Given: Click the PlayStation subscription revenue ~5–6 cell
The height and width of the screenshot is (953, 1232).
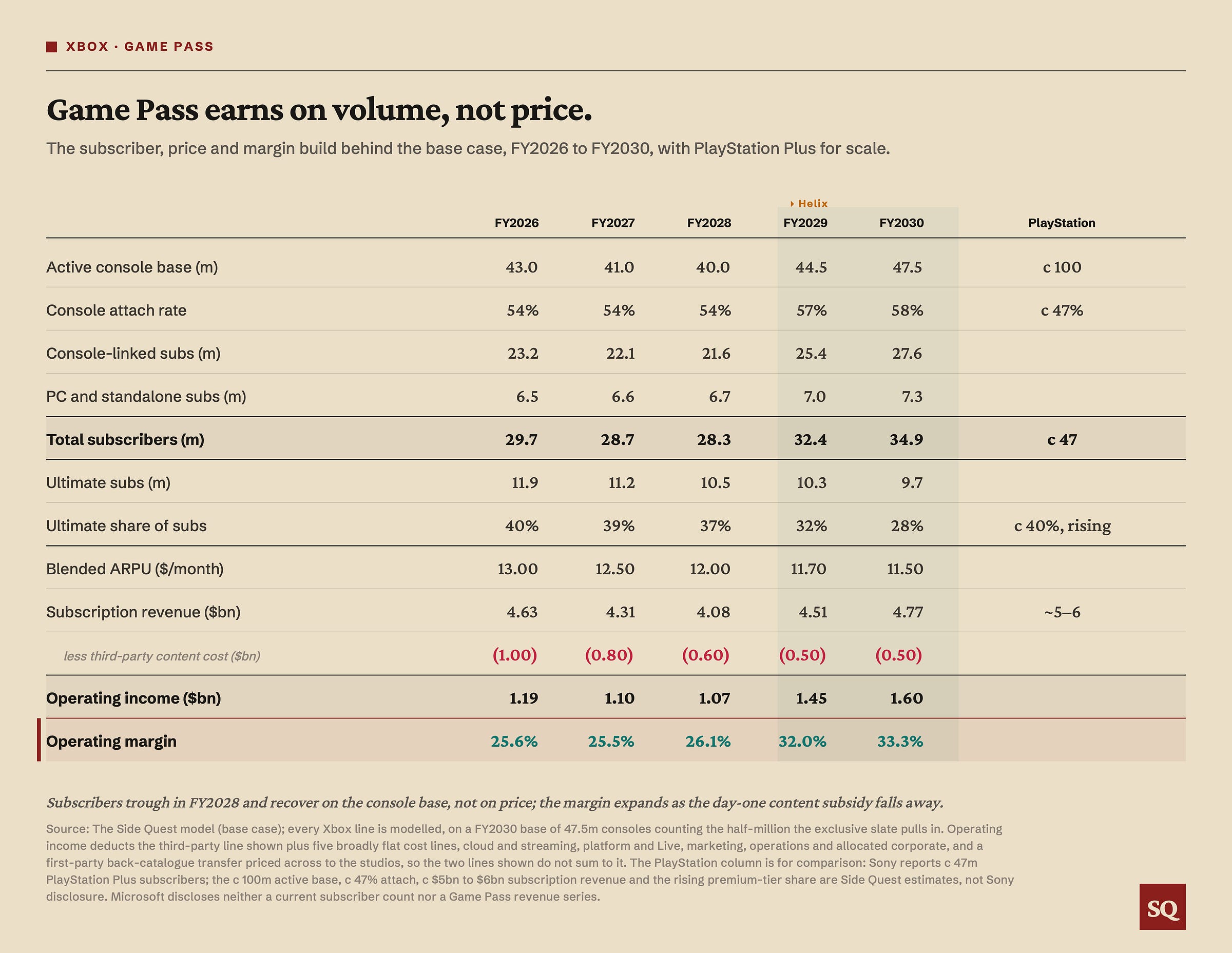Looking at the screenshot, I should (x=1062, y=612).
